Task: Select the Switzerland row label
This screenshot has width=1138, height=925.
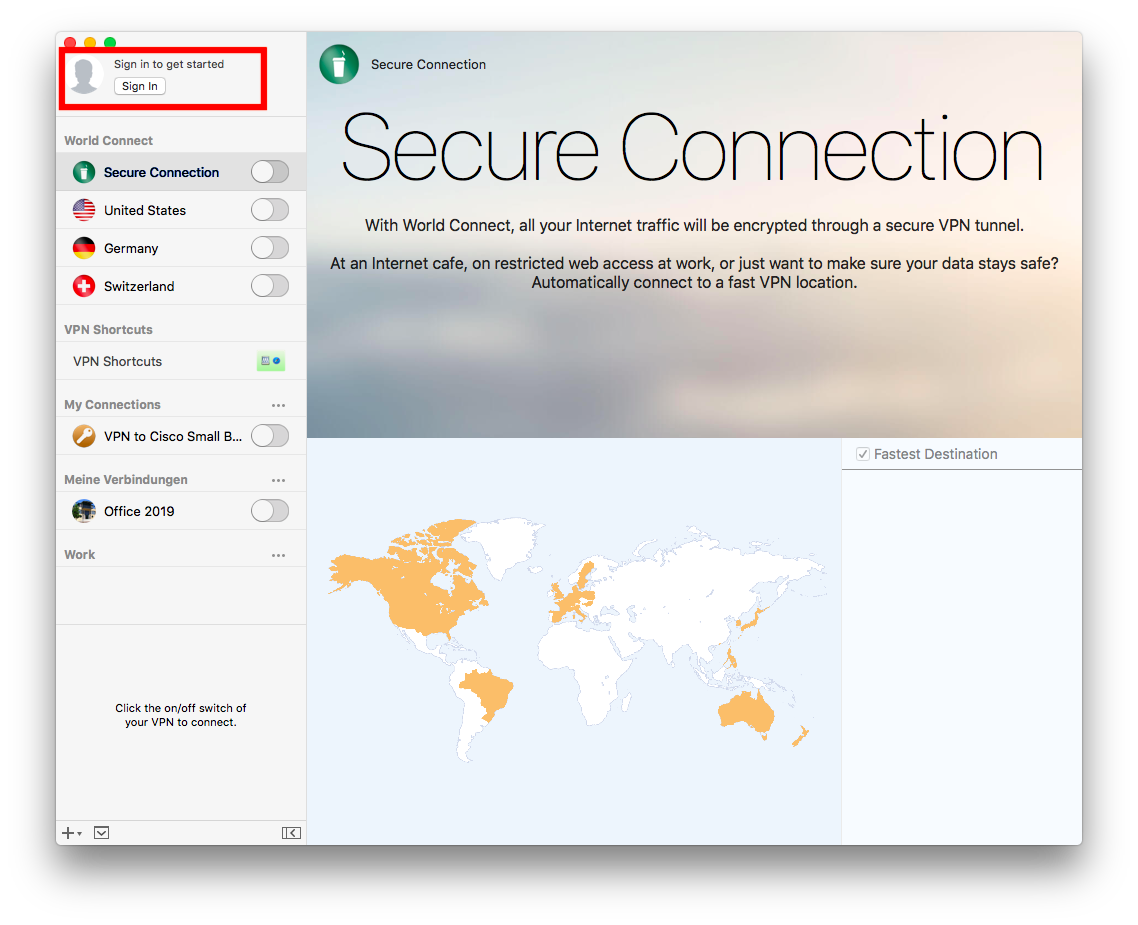Action: coord(139,287)
